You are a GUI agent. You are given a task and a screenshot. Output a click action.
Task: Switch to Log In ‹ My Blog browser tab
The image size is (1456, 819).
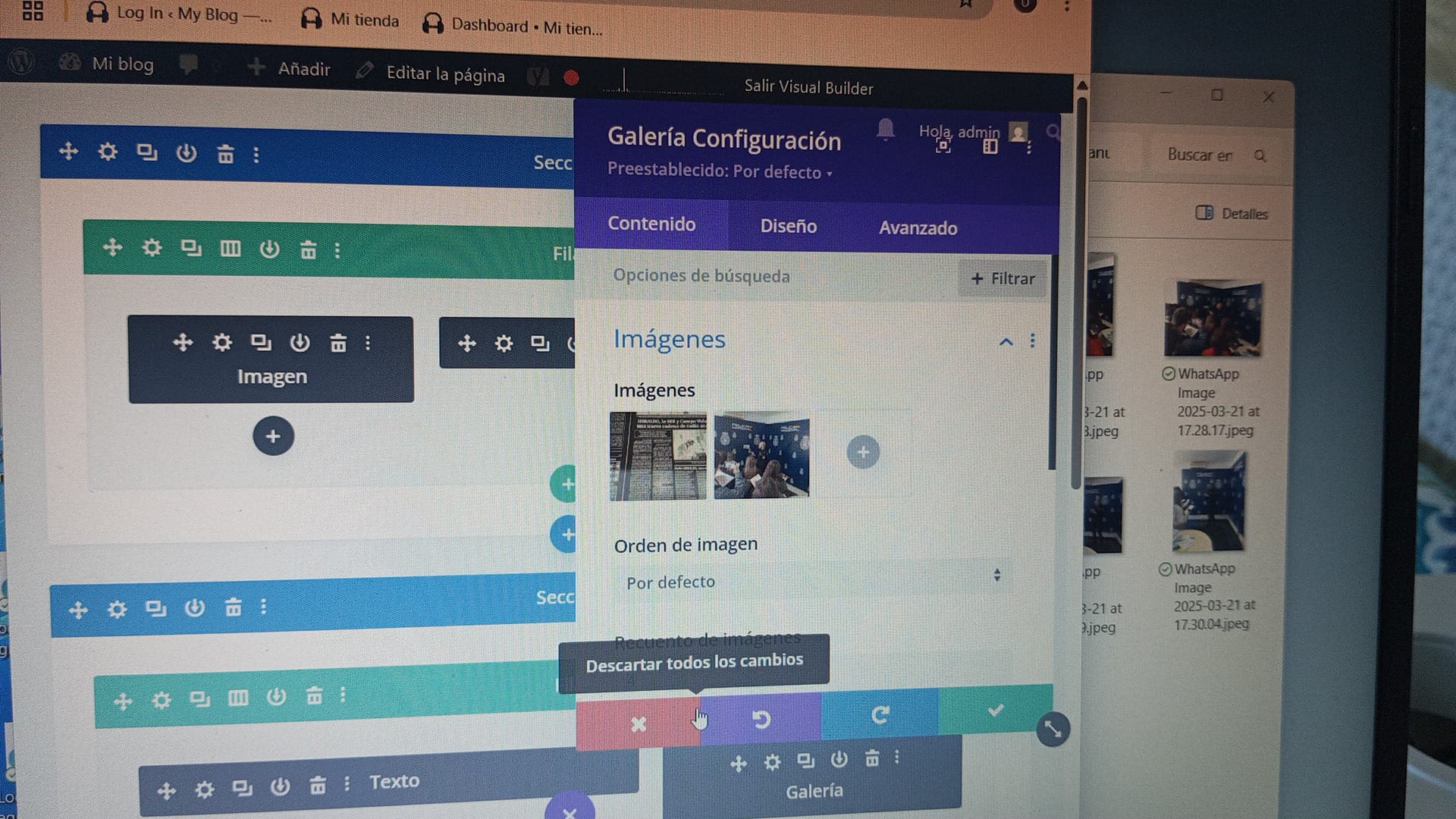click(x=178, y=14)
